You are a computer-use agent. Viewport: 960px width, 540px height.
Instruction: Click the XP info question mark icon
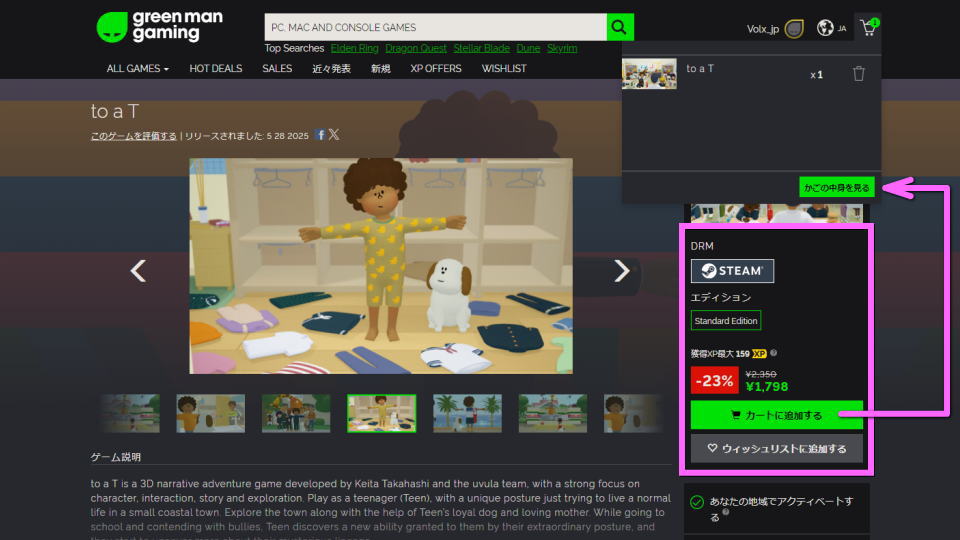(773, 353)
